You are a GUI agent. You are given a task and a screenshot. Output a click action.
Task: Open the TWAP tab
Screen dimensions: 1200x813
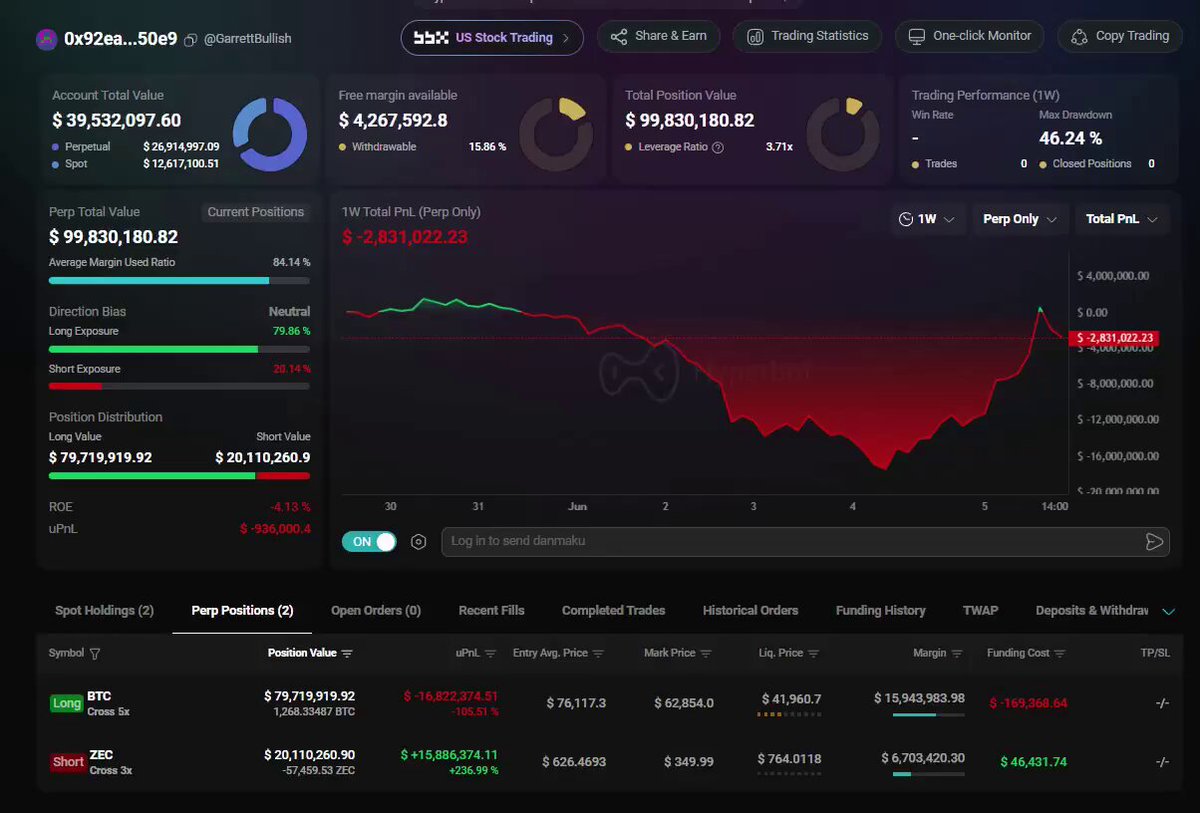coord(980,610)
